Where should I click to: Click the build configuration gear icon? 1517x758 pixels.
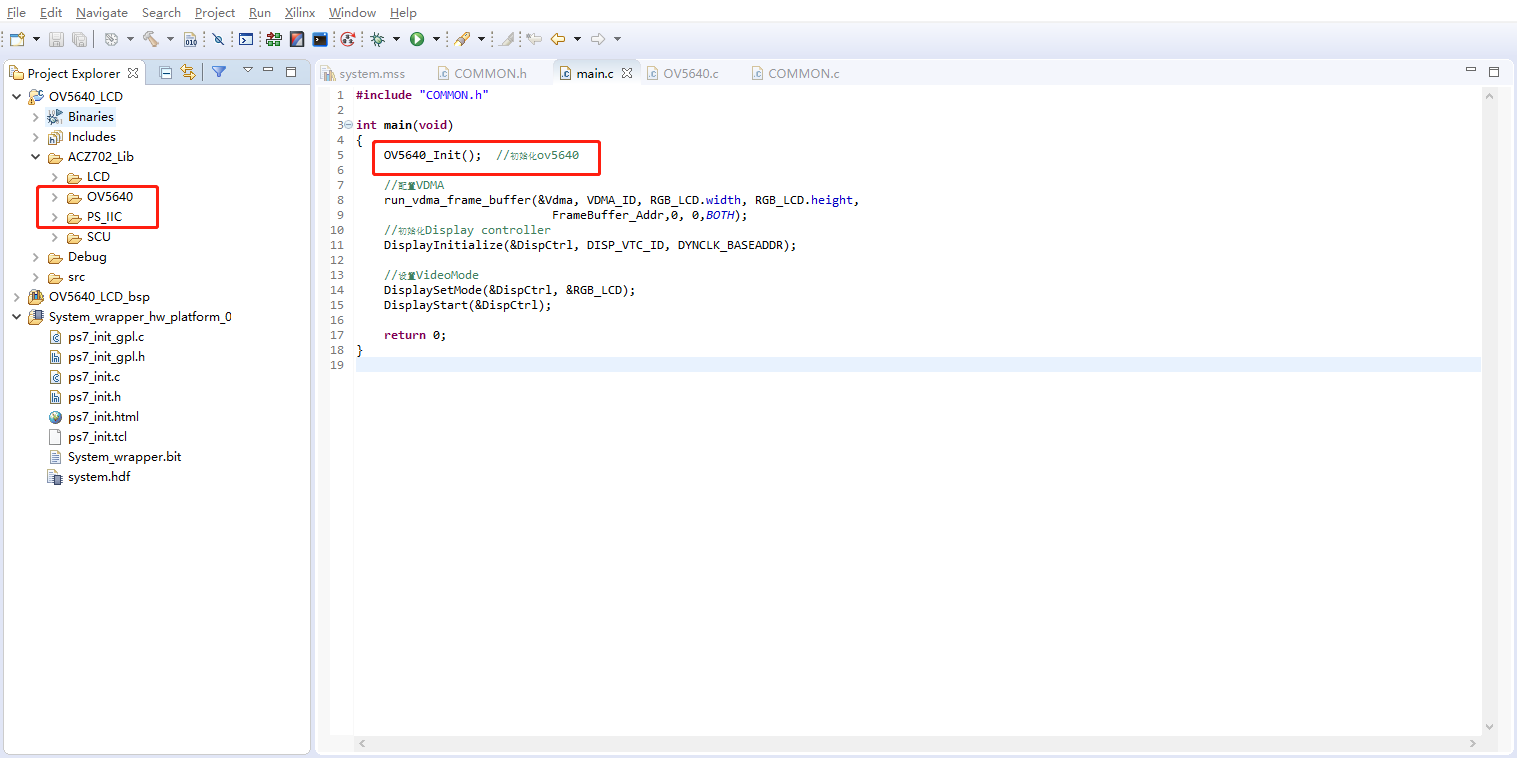[111, 39]
